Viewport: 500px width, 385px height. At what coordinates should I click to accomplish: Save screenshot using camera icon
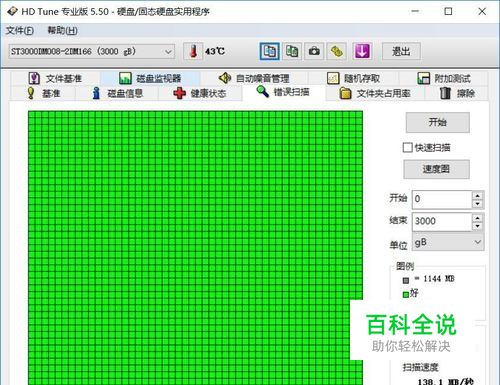coord(314,51)
